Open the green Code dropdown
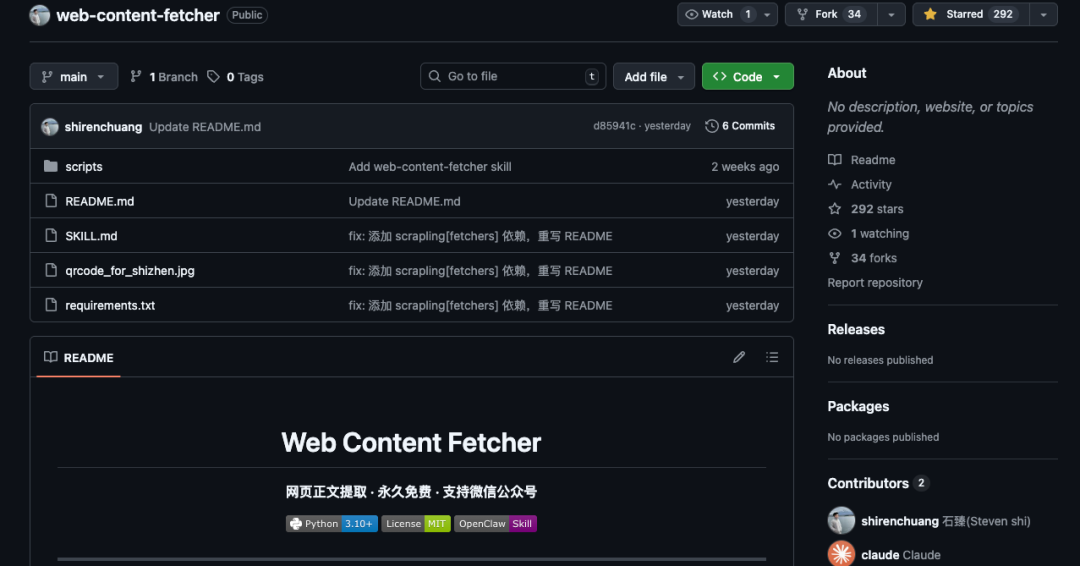1080x566 pixels. (x=747, y=77)
